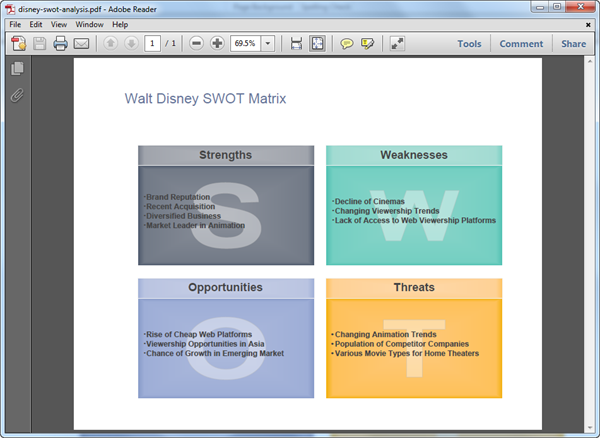Screen dimensions: 600x438
Task: Click 'Recent Acquisition' text
Action: (x=181, y=207)
